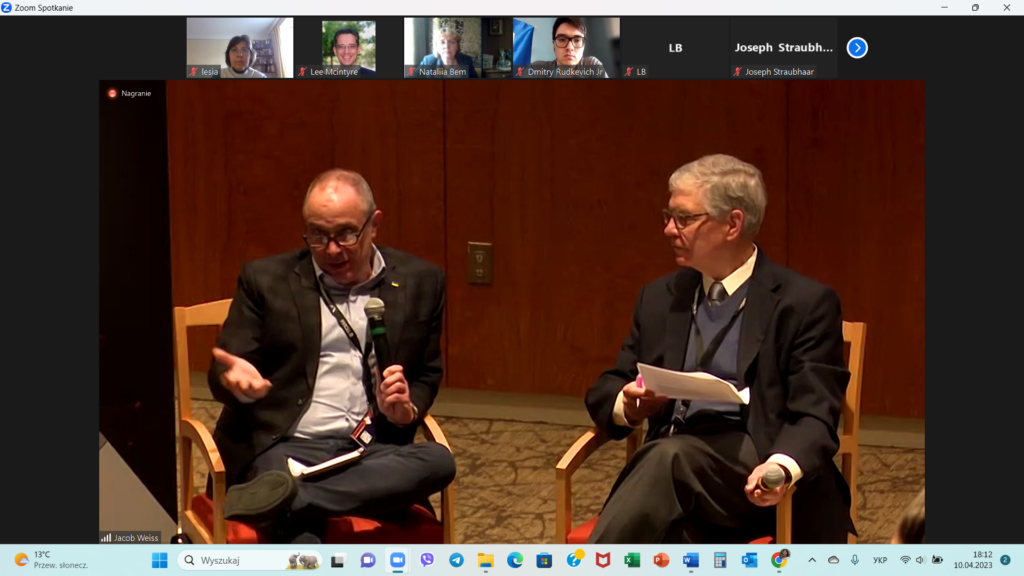Select Lee McIntyre's video thumbnail
The height and width of the screenshot is (576, 1024).
click(348, 47)
